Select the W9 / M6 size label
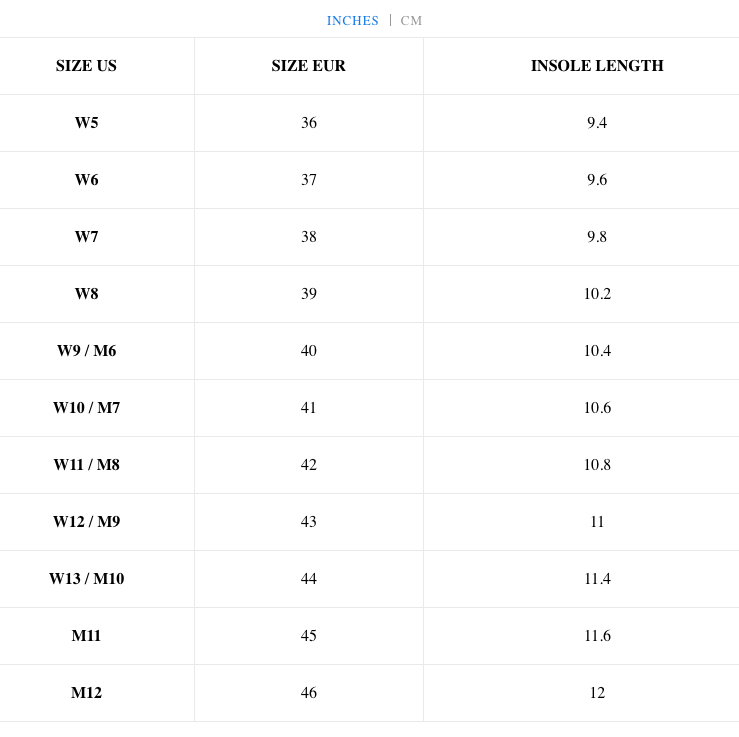739x737 pixels. pos(86,351)
